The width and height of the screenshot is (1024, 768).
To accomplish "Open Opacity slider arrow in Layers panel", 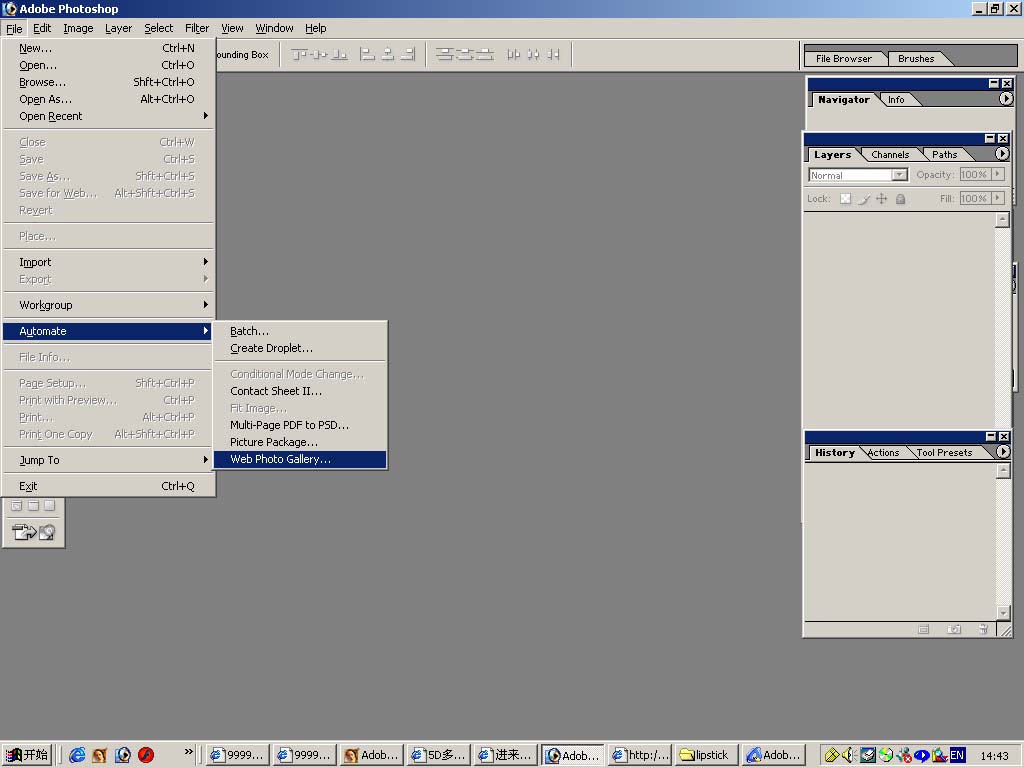I will [998, 174].
